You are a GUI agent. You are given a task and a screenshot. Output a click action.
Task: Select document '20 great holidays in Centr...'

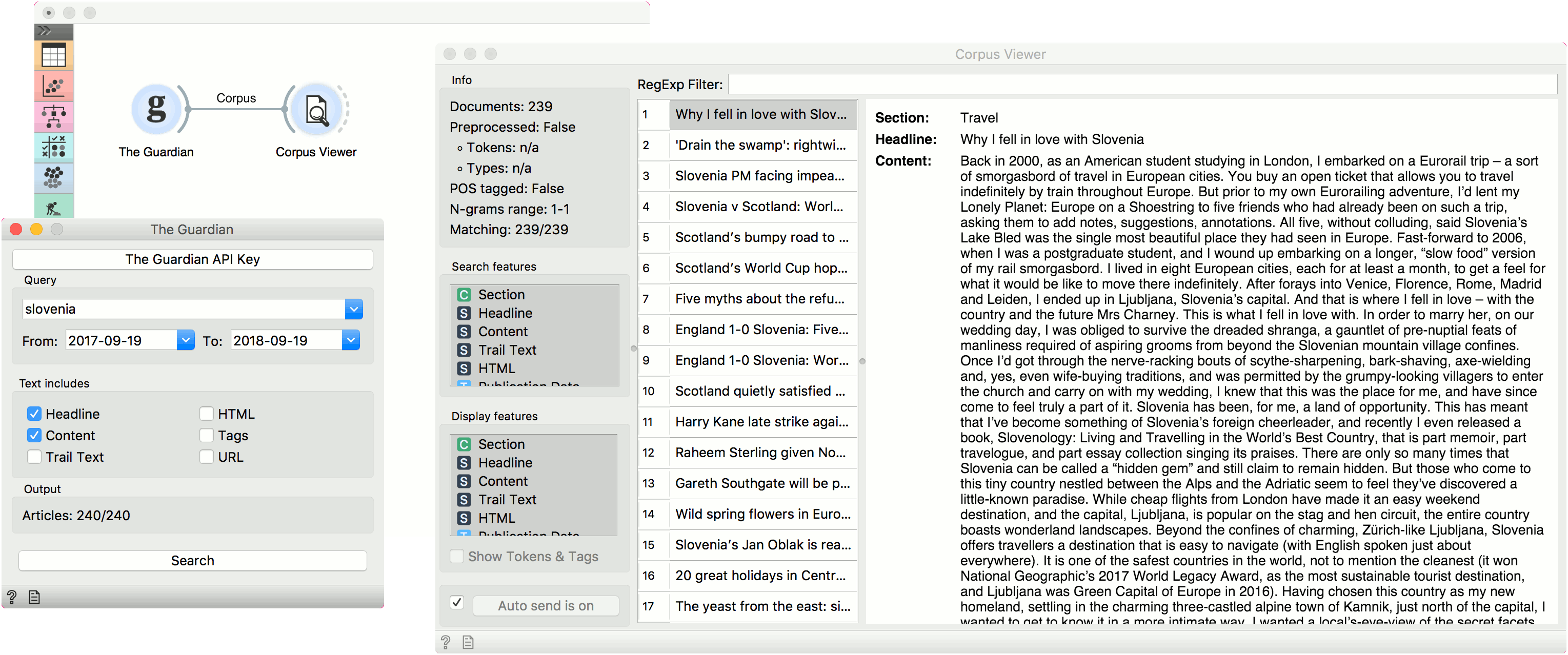tap(762, 576)
